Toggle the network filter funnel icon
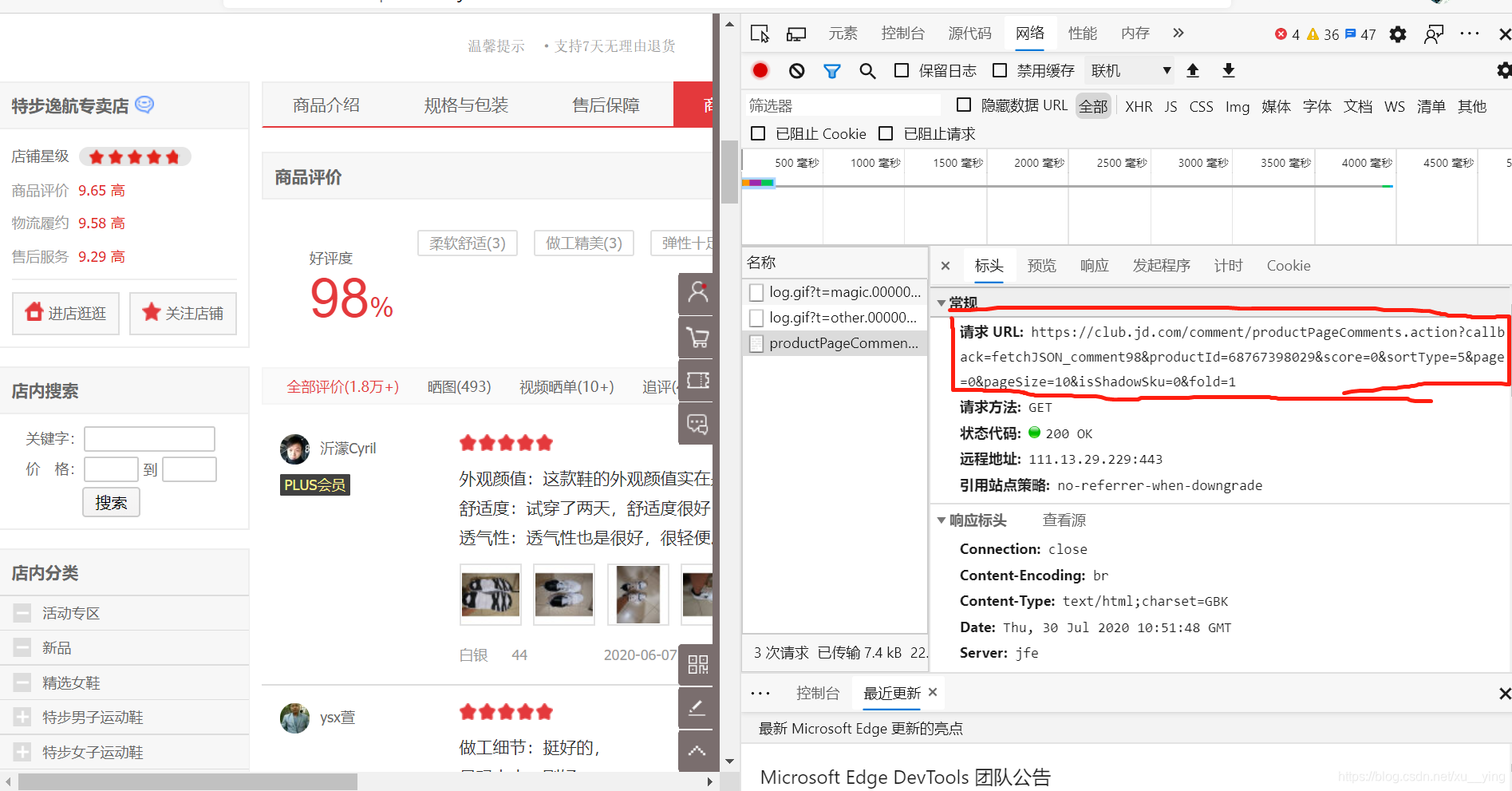 click(x=832, y=71)
